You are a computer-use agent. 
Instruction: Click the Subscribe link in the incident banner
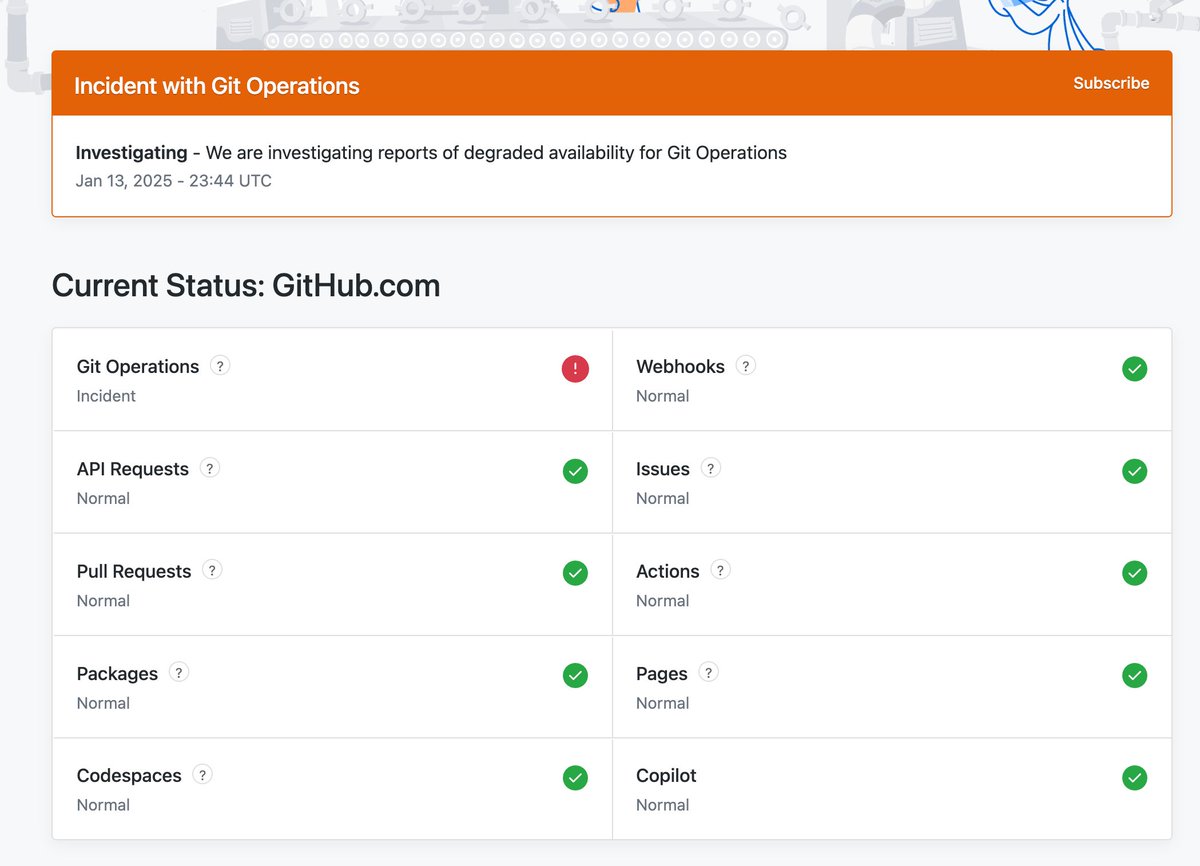coord(1111,83)
